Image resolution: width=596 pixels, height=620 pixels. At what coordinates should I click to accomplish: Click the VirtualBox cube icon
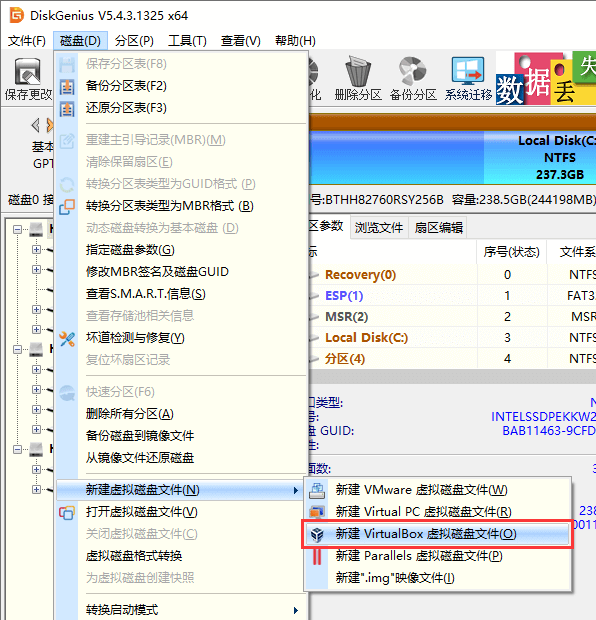[x=317, y=534]
